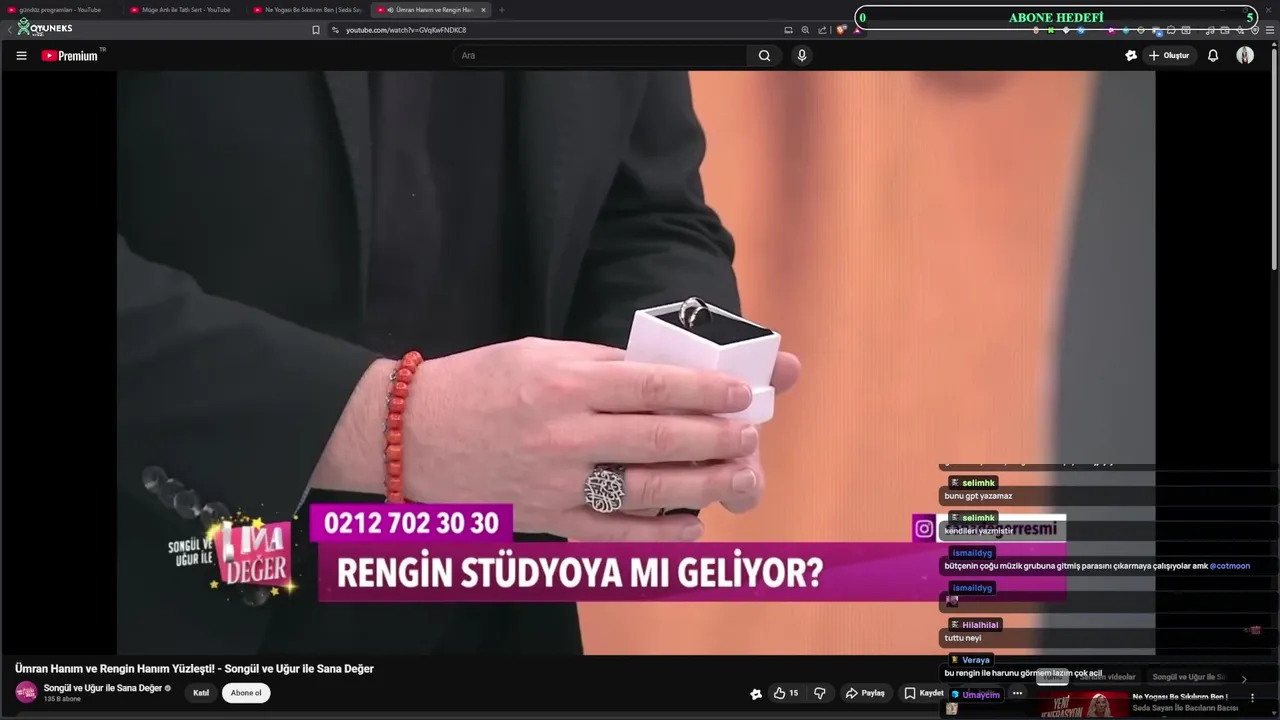The image size is (1280, 720).
Task: Click the ABONE HEDEFİ goal bar overlay
Action: [1056, 18]
